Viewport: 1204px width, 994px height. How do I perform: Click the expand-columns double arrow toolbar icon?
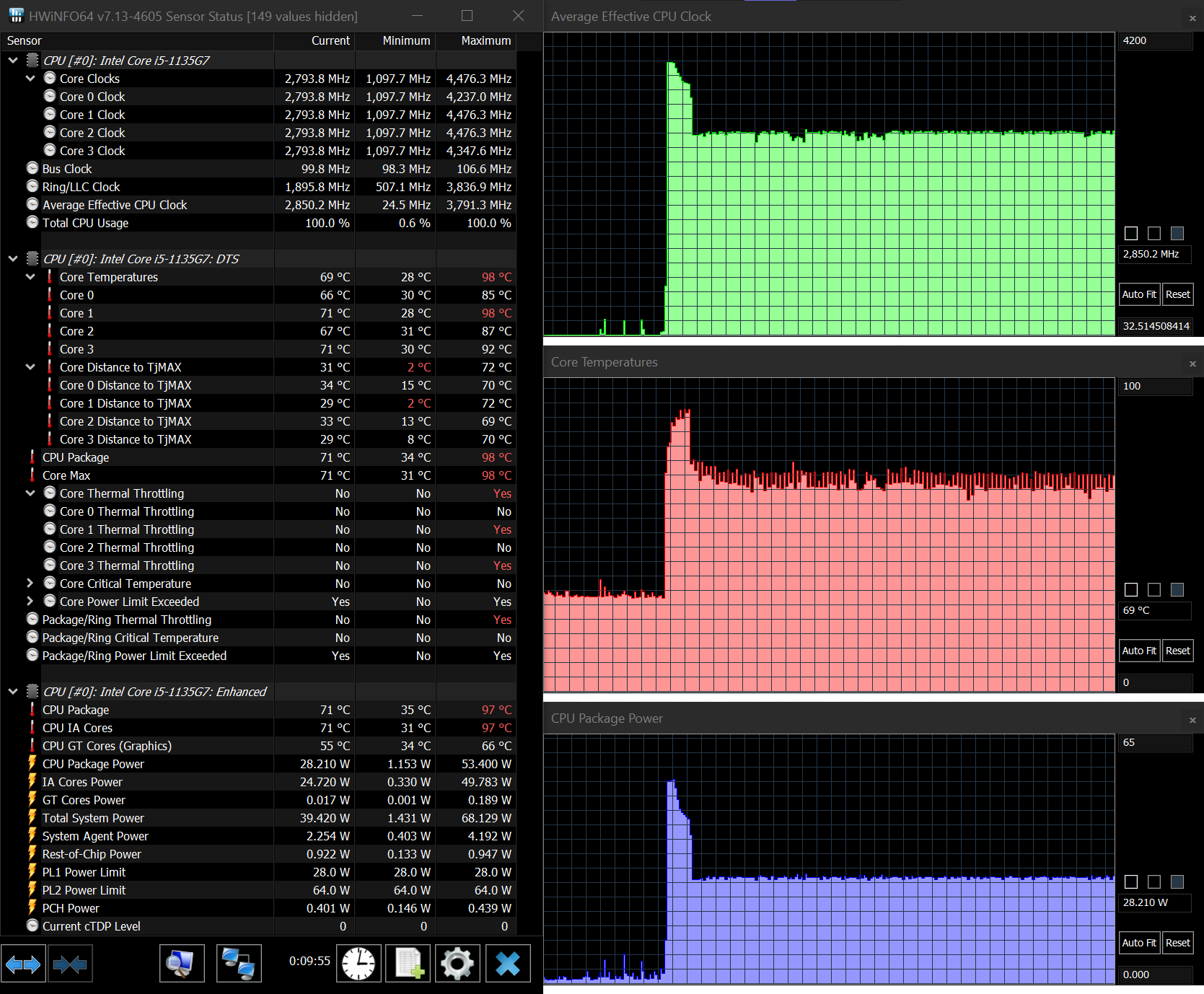click(23, 964)
